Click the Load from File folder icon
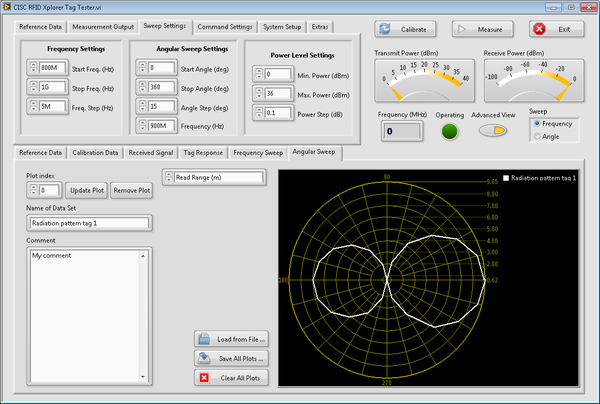 pos(204,340)
